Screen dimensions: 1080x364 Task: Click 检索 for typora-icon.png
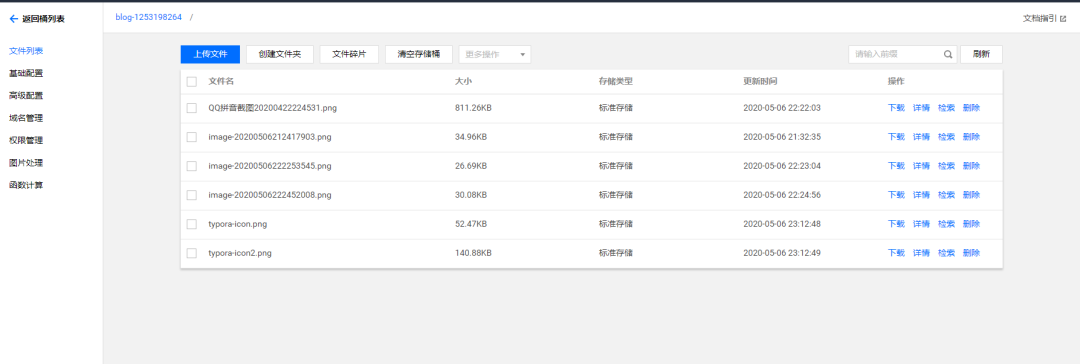click(x=946, y=224)
